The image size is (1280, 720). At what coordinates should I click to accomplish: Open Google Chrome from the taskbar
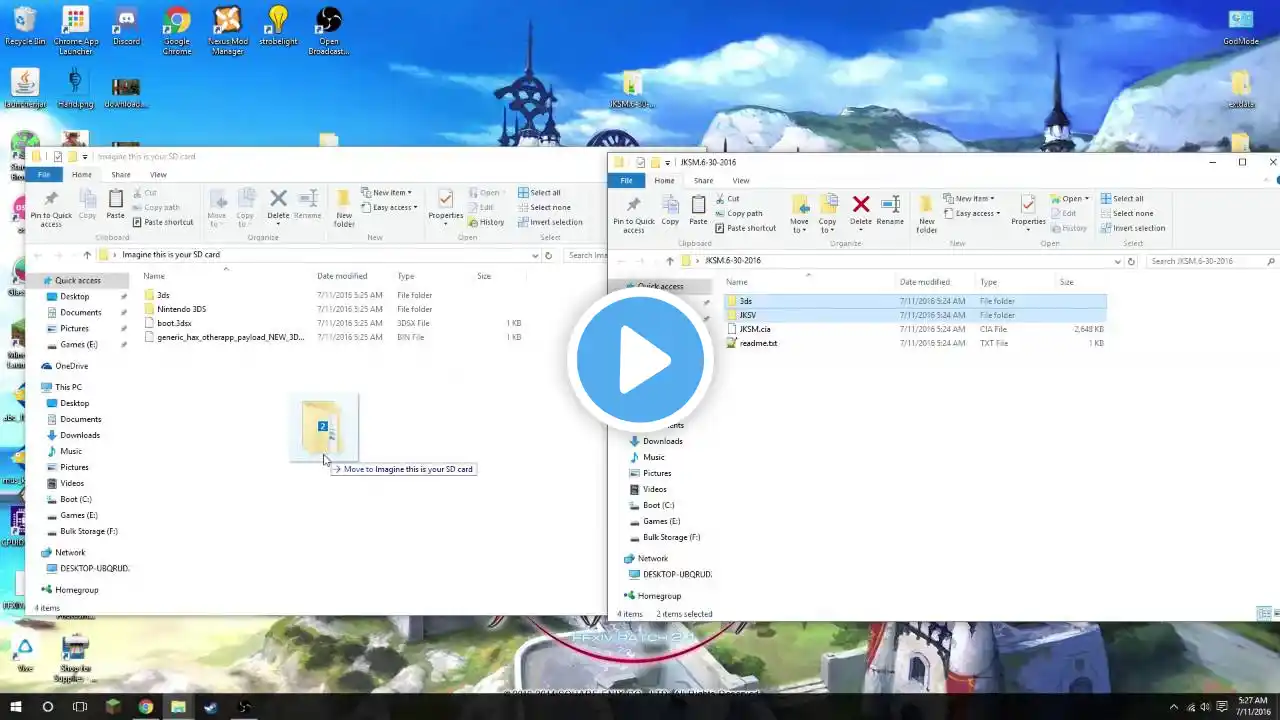tap(146, 707)
